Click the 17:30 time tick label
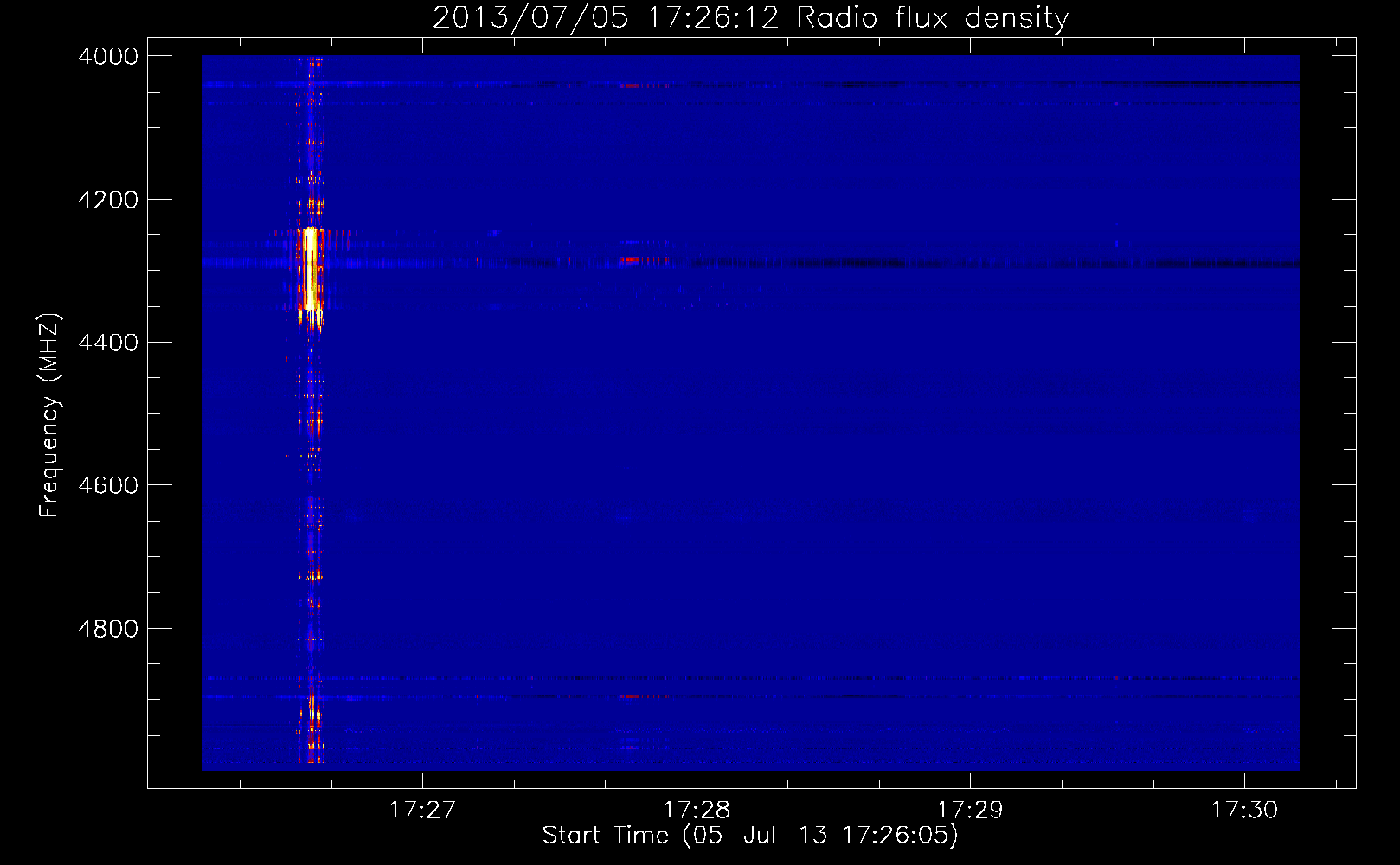This screenshot has height=865, width=1400. (x=1244, y=810)
